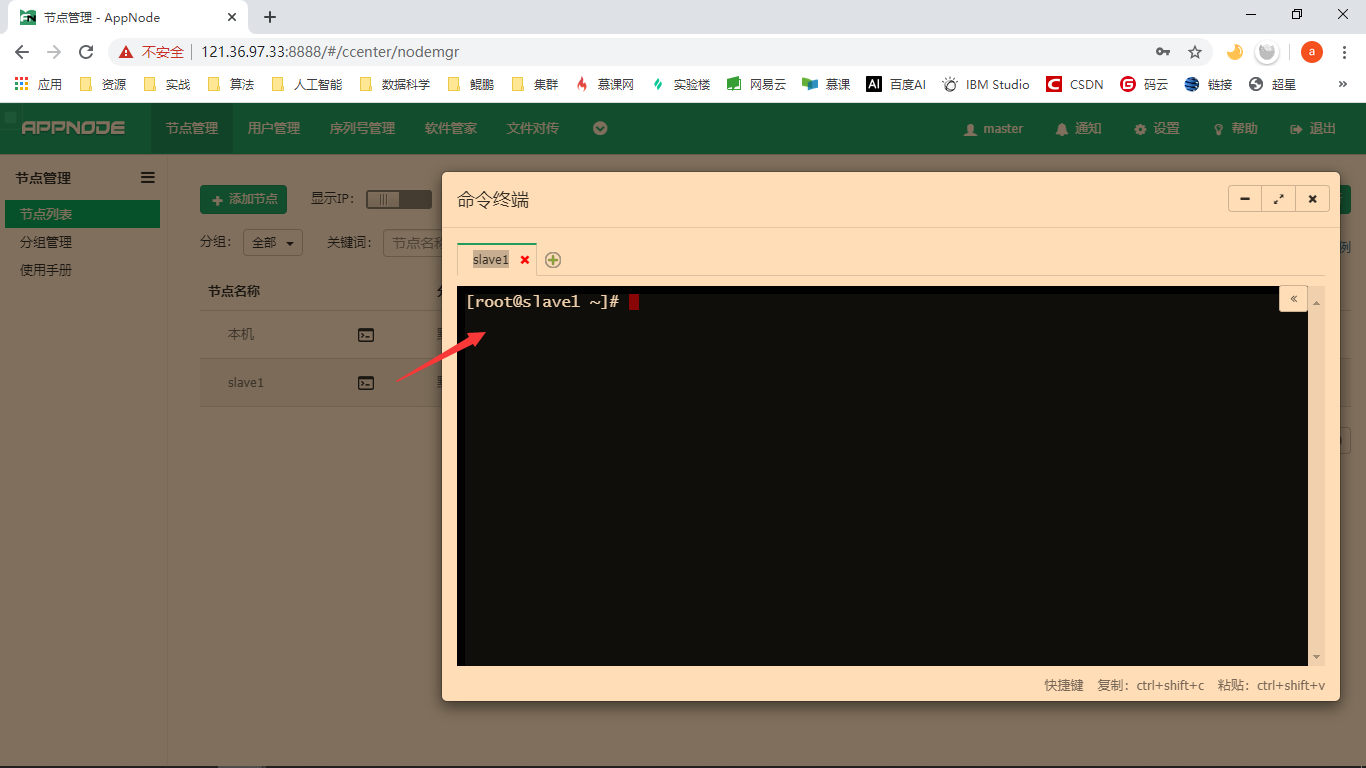The image size is (1366, 768).
Task: Open the 软件管家 top menu
Action: 451,128
